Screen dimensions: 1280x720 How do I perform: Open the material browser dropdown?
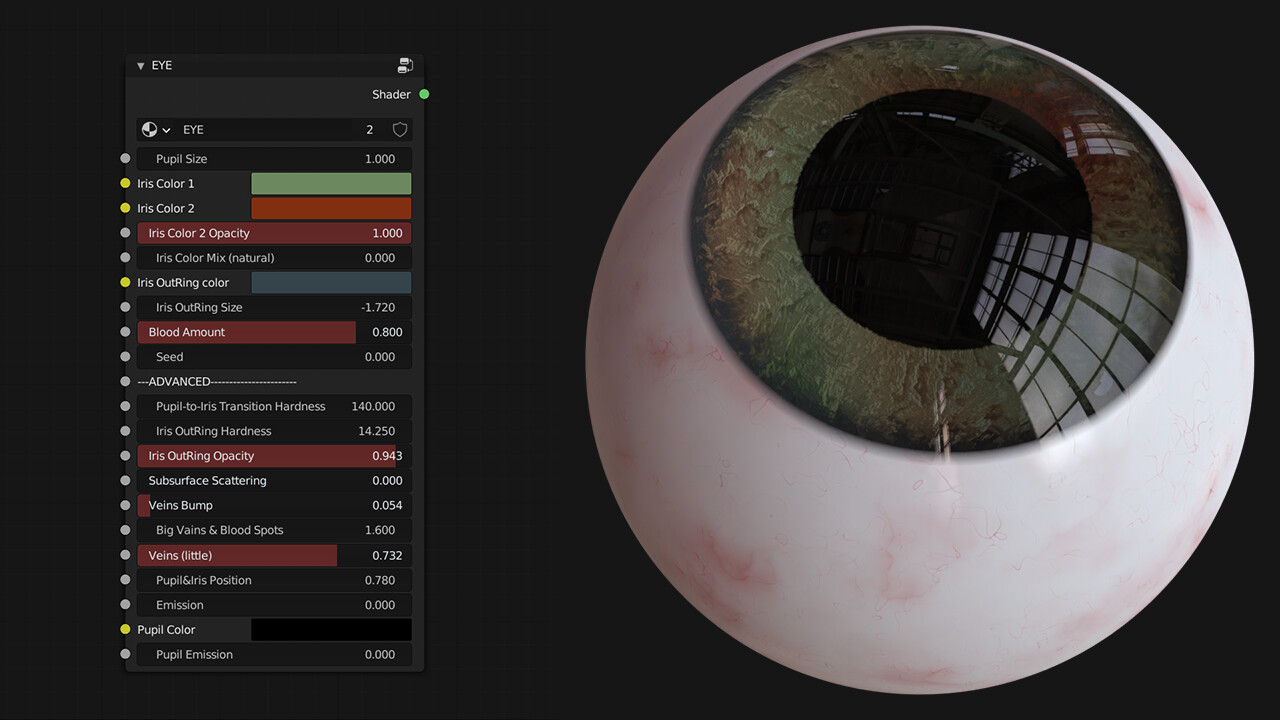166,129
